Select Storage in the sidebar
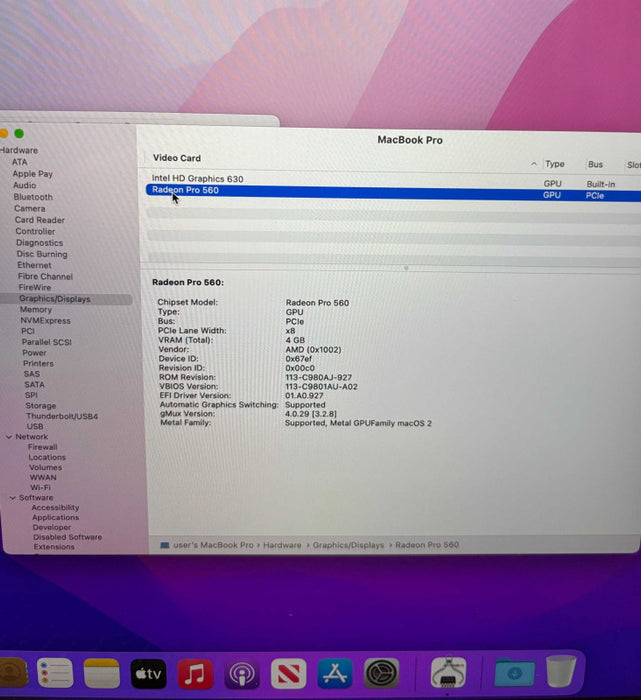Viewport: 641px width, 700px height. 41,405
